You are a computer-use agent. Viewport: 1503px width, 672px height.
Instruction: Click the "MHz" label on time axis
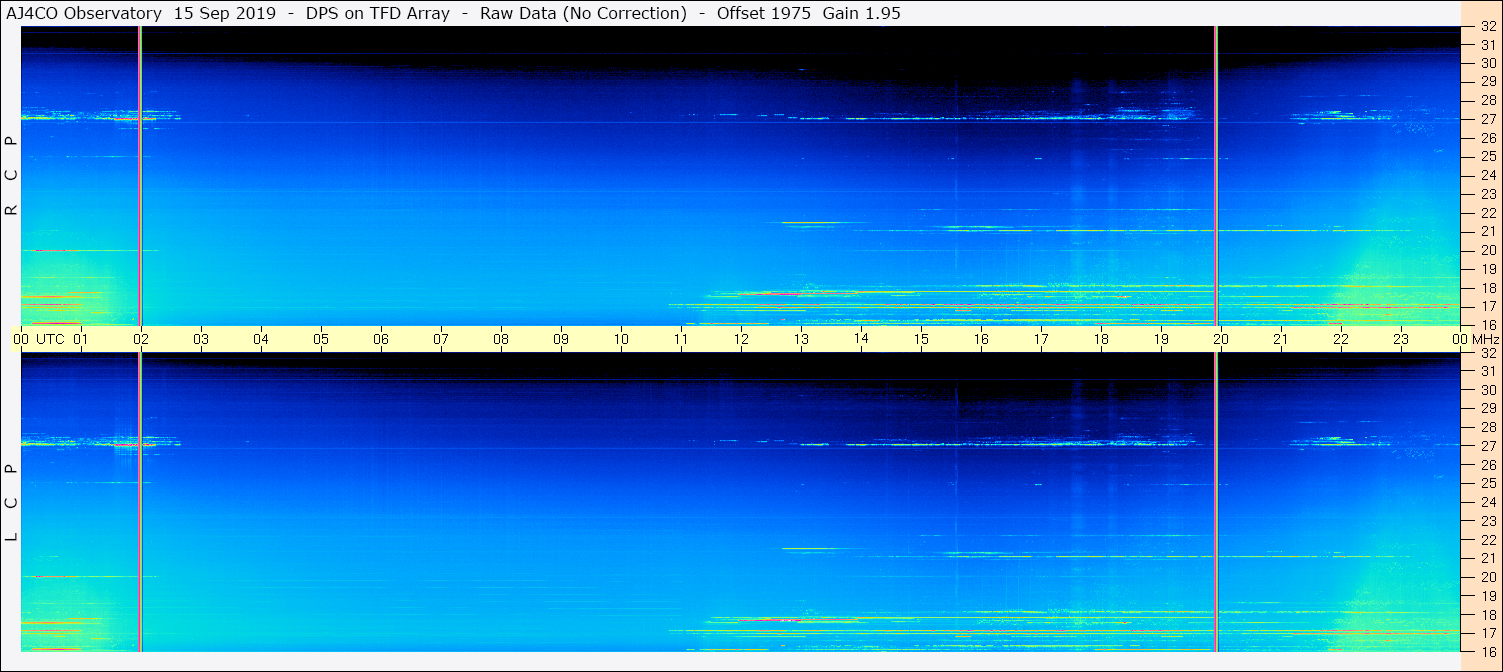coord(1485,339)
